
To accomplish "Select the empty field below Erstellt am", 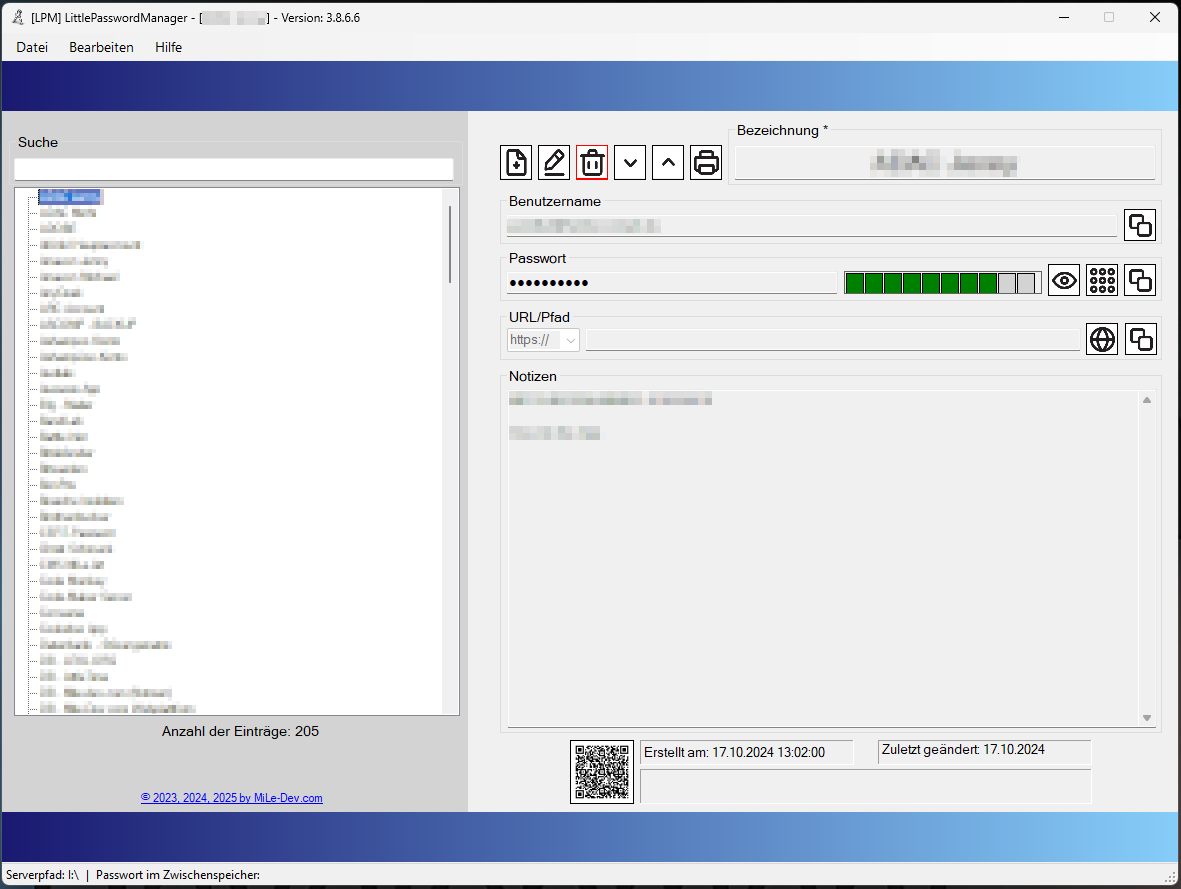I will click(x=865, y=786).
